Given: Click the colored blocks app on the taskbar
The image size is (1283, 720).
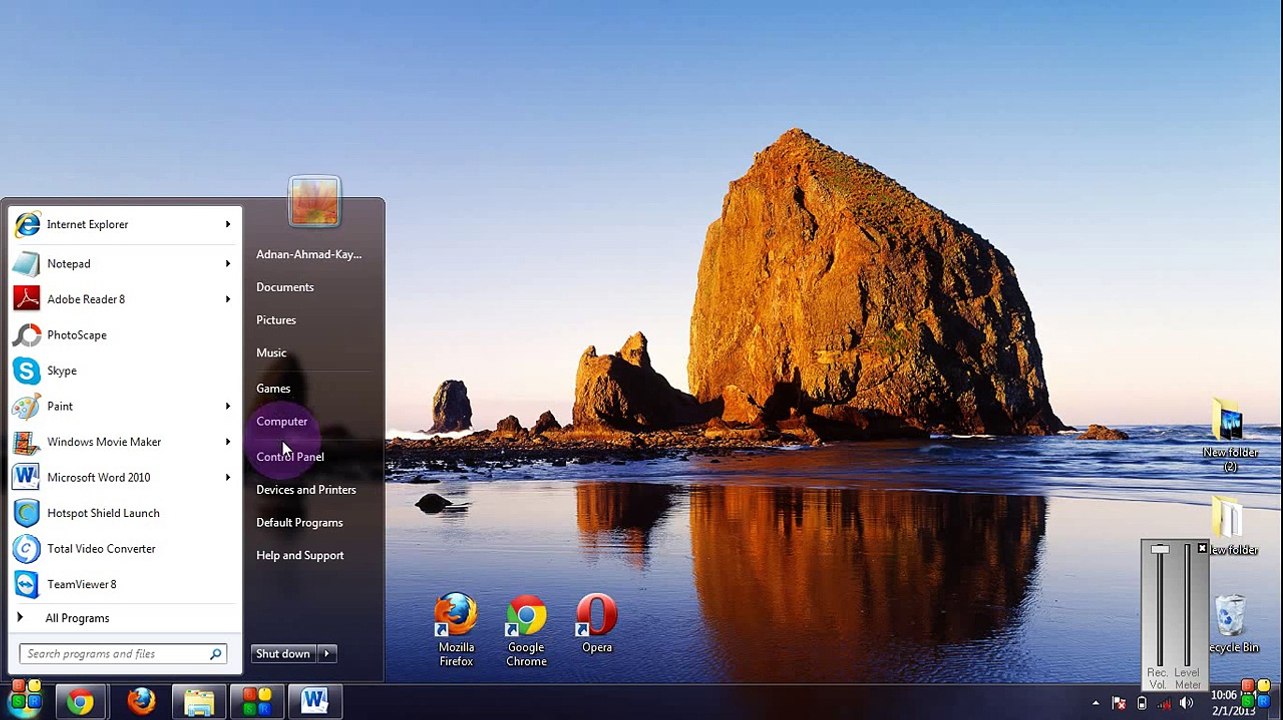Looking at the screenshot, I should 257,702.
